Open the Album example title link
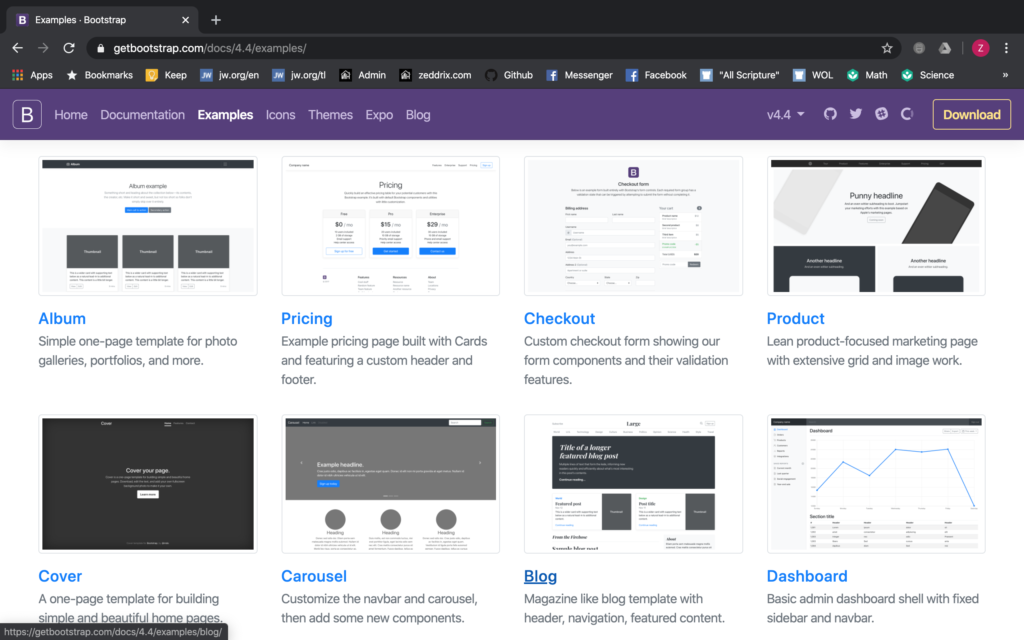This screenshot has width=1024, height=640. tap(62, 319)
